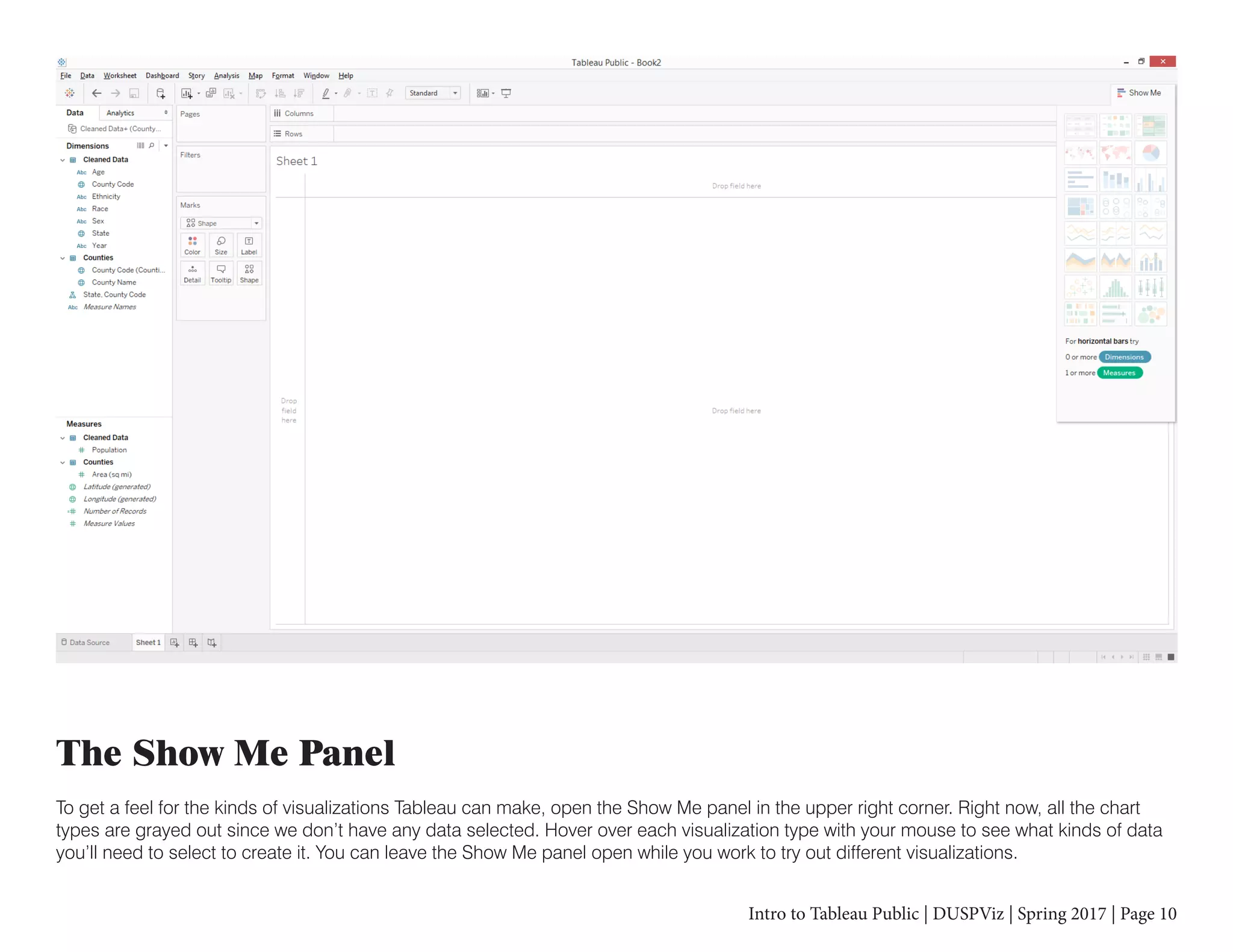The width and height of the screenshot is (1233, 952).
Task: Choose the box-and-whisker plot in Show Me
Action: click(1151, 288)
